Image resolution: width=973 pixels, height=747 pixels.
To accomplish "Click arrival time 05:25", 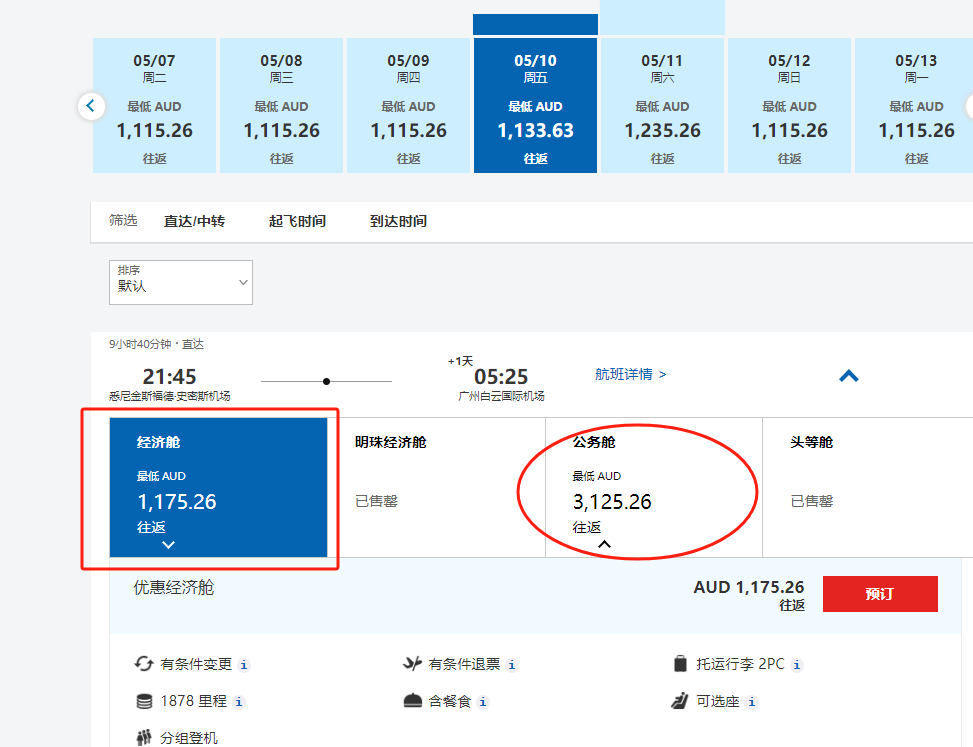I will coord(501,377).
